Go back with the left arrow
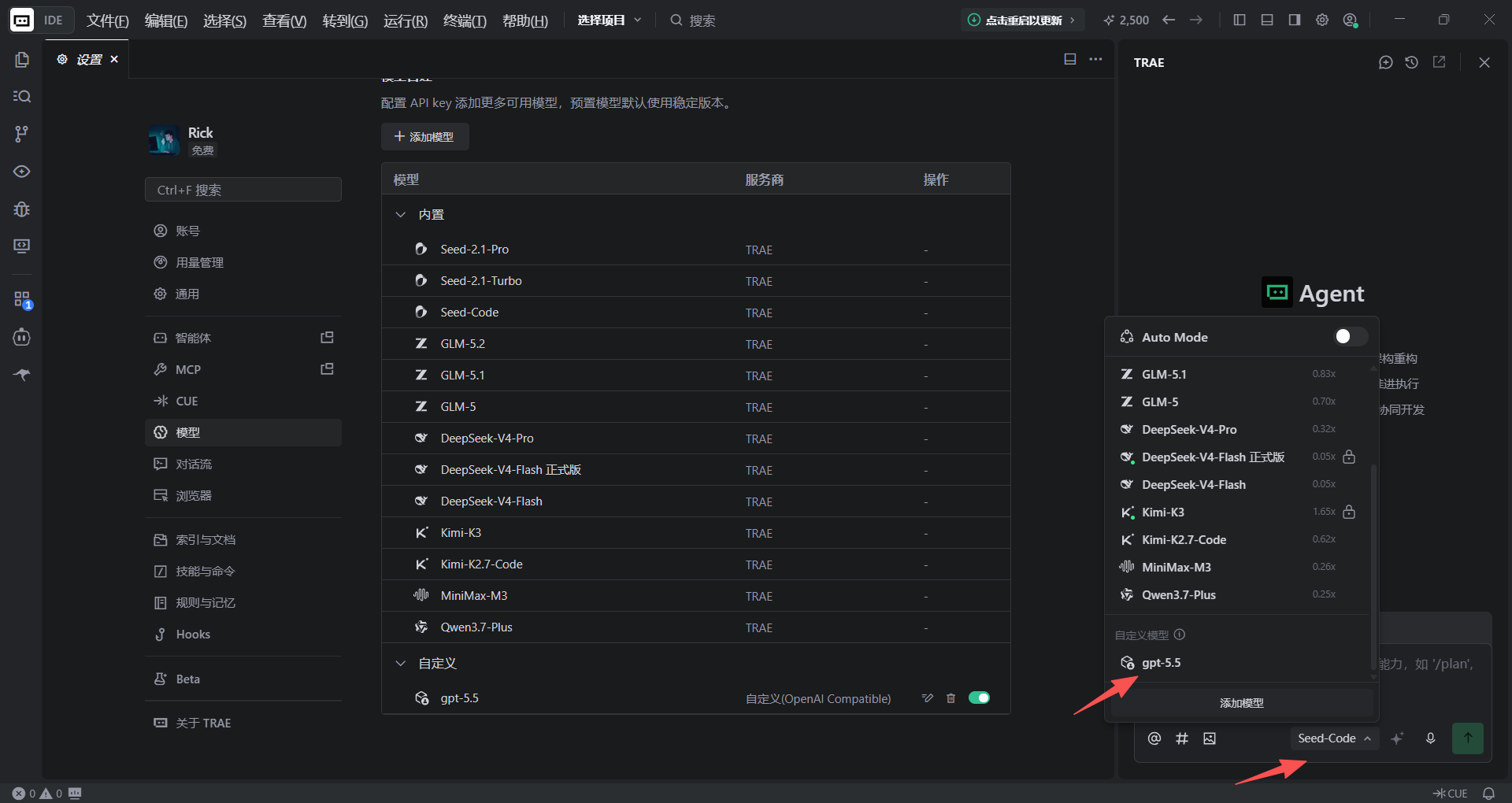The width and height of the screenshot is (1512, 803). point(1169,20)
